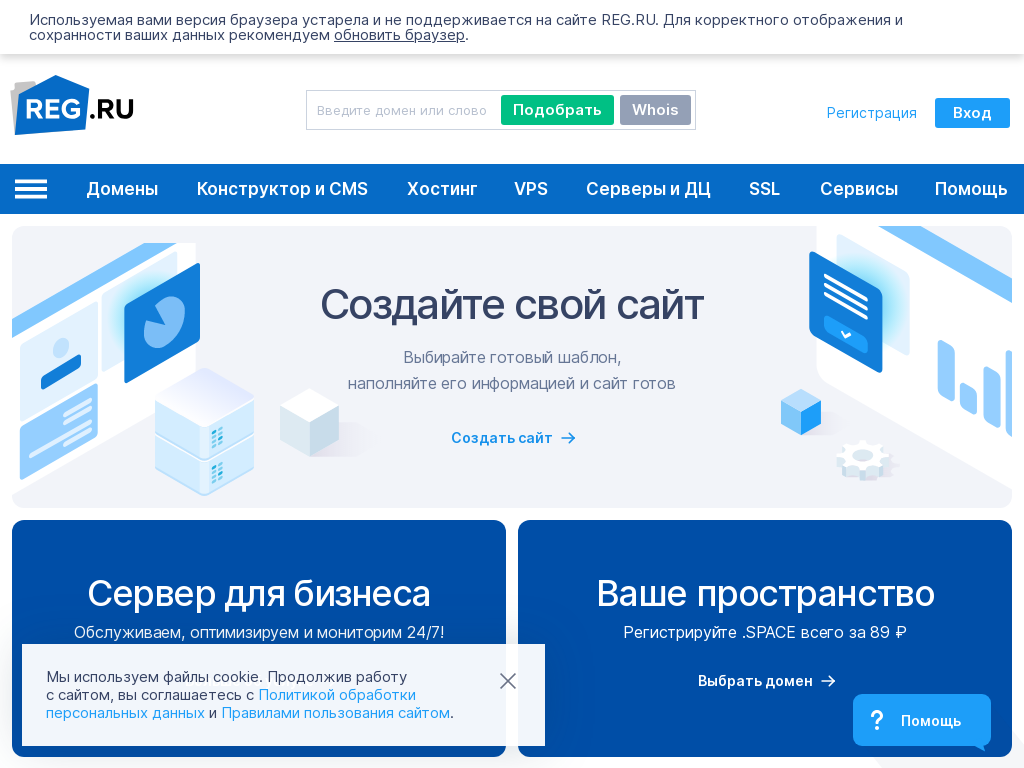The image size is (1024, 768).
Task: Click text Обслуживаем, оптимизируем и мониторим 24/7!
Action: tap(259, 632)
